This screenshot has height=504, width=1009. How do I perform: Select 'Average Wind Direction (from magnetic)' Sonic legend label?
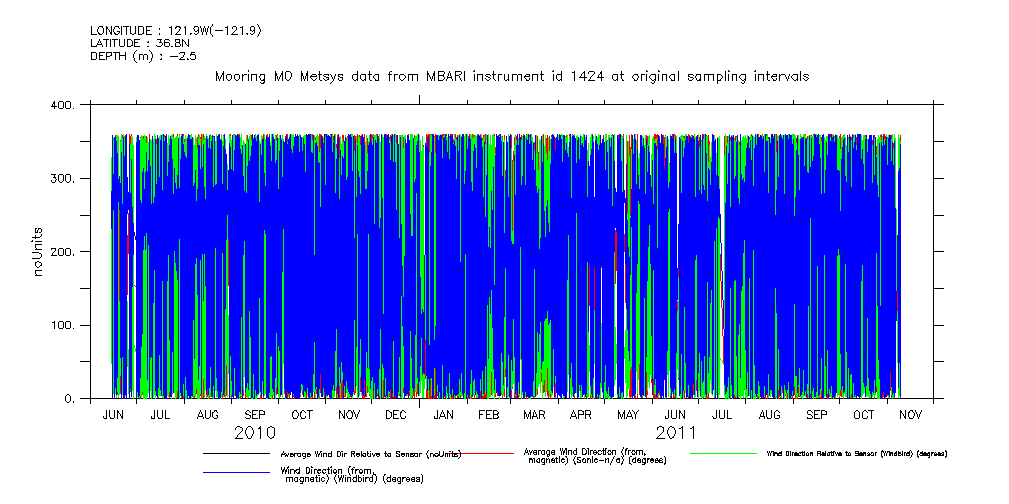click(594, 455)
